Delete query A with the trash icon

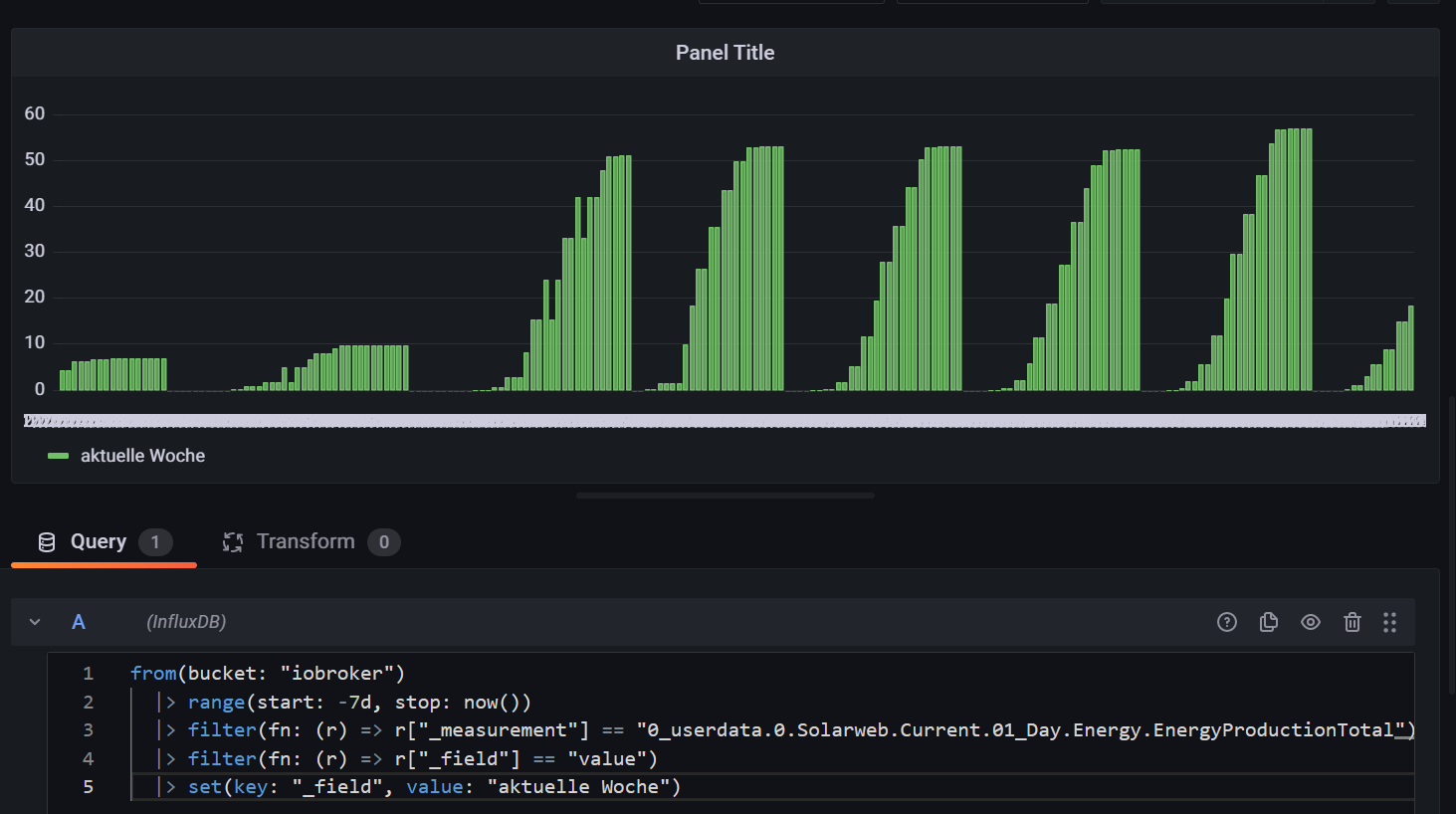(1352, 622)
